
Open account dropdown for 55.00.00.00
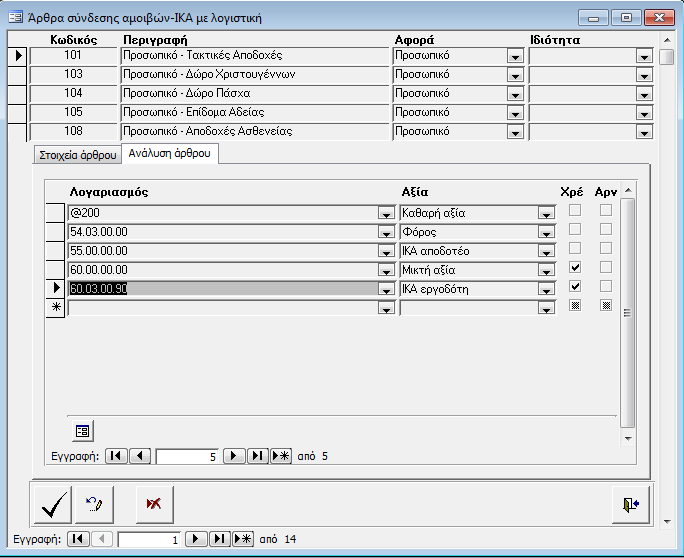tap(385, 251)
